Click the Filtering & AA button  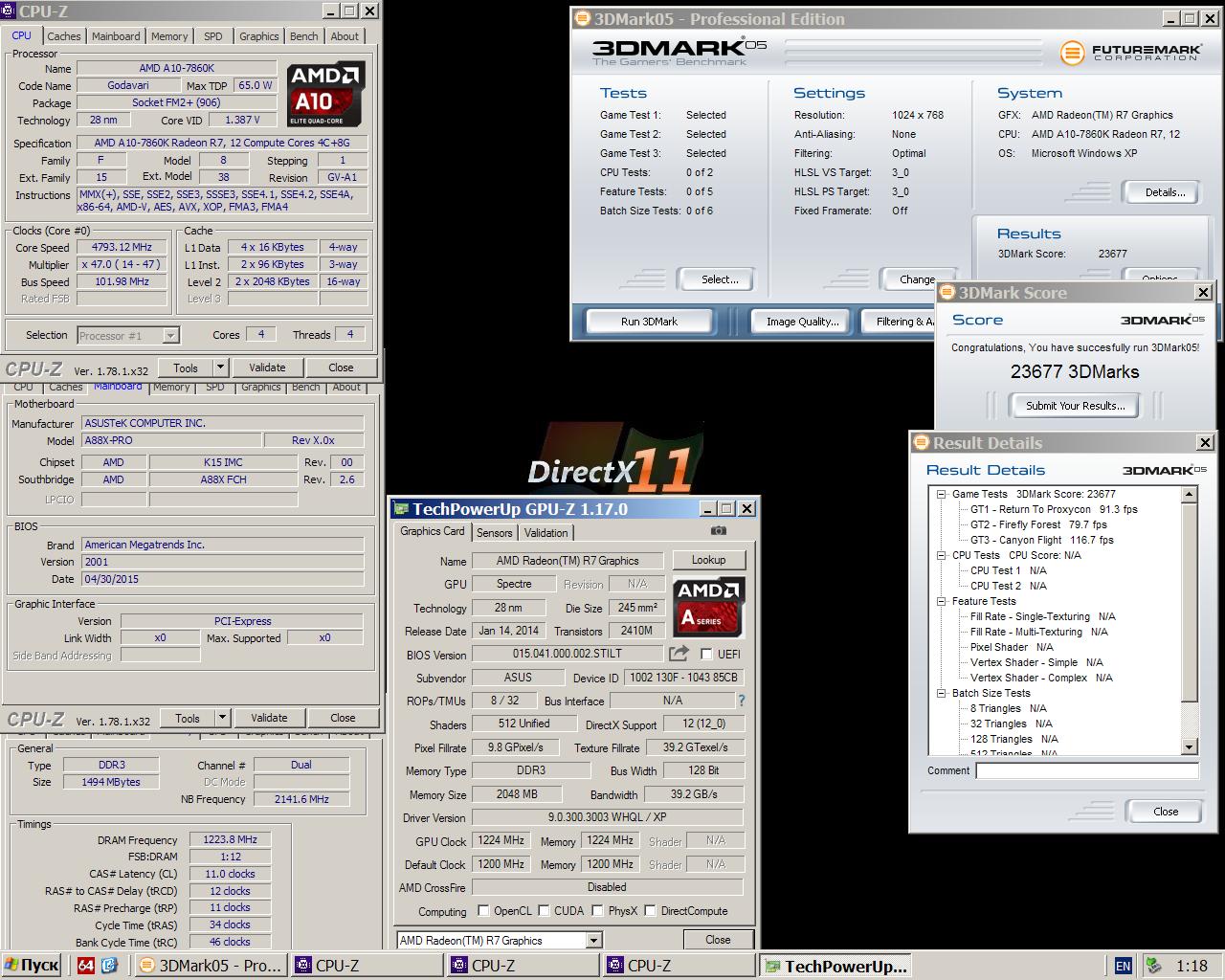(900, 322)
